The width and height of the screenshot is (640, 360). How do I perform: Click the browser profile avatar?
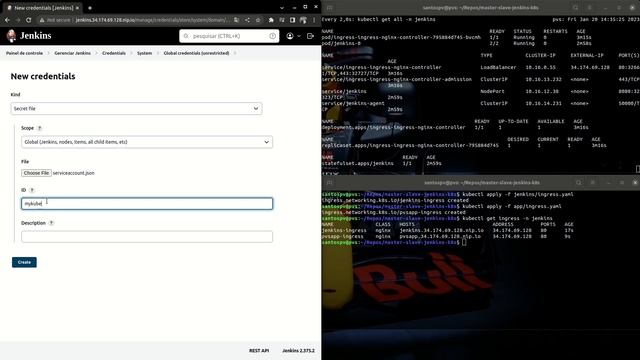coord(303,20)
